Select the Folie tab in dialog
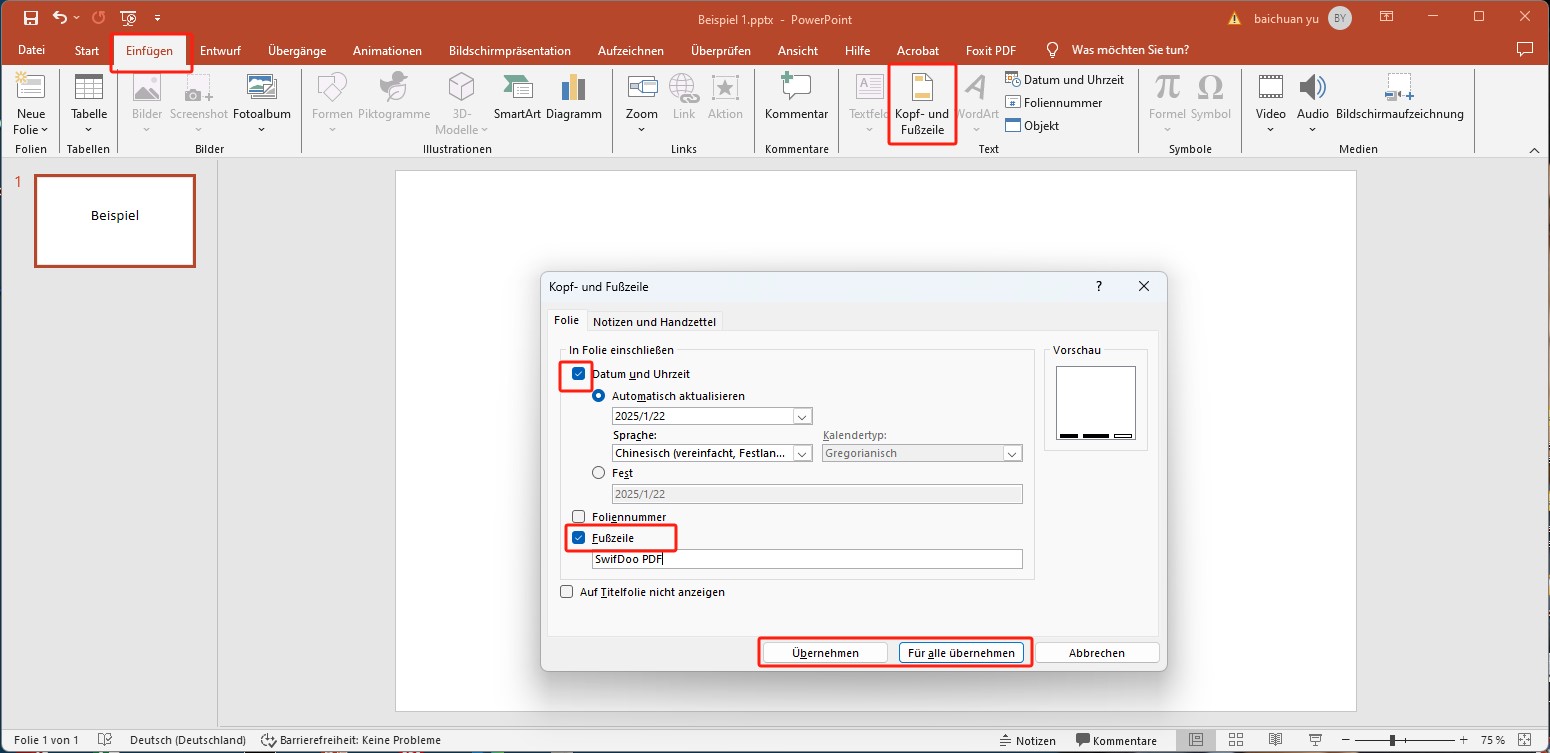The height and width of the screenshot is (753, 1550). point(567,320)
